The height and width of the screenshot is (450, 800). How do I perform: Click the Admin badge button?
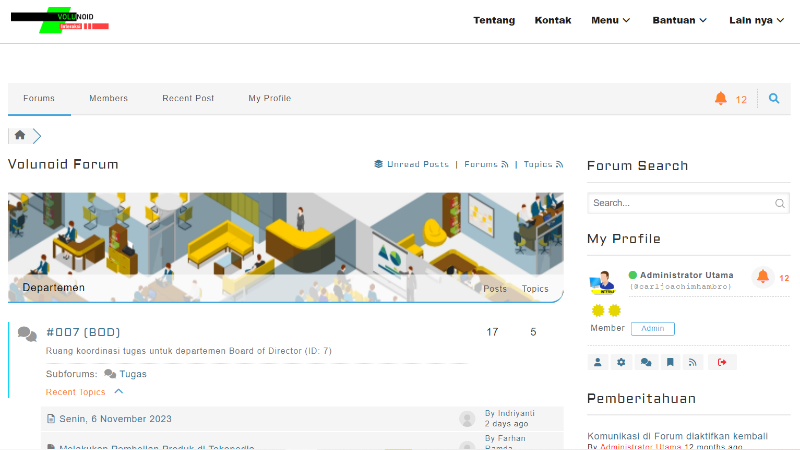pyautogui.click(x=652, y=329)
